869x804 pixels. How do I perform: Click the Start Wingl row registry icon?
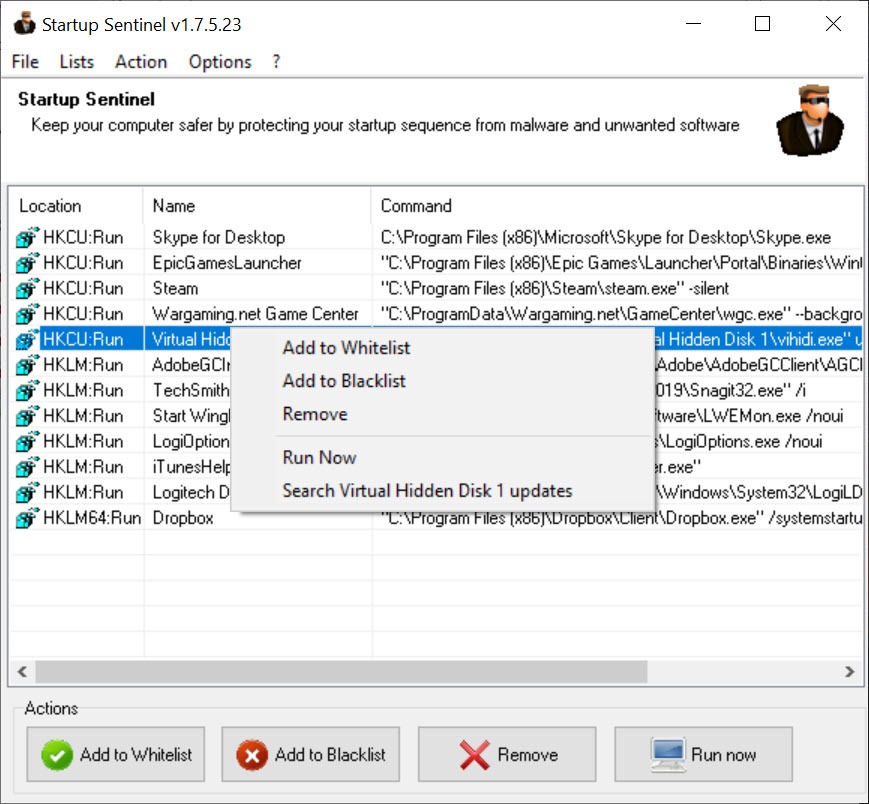pyautogui.click(x=27, y=416)
